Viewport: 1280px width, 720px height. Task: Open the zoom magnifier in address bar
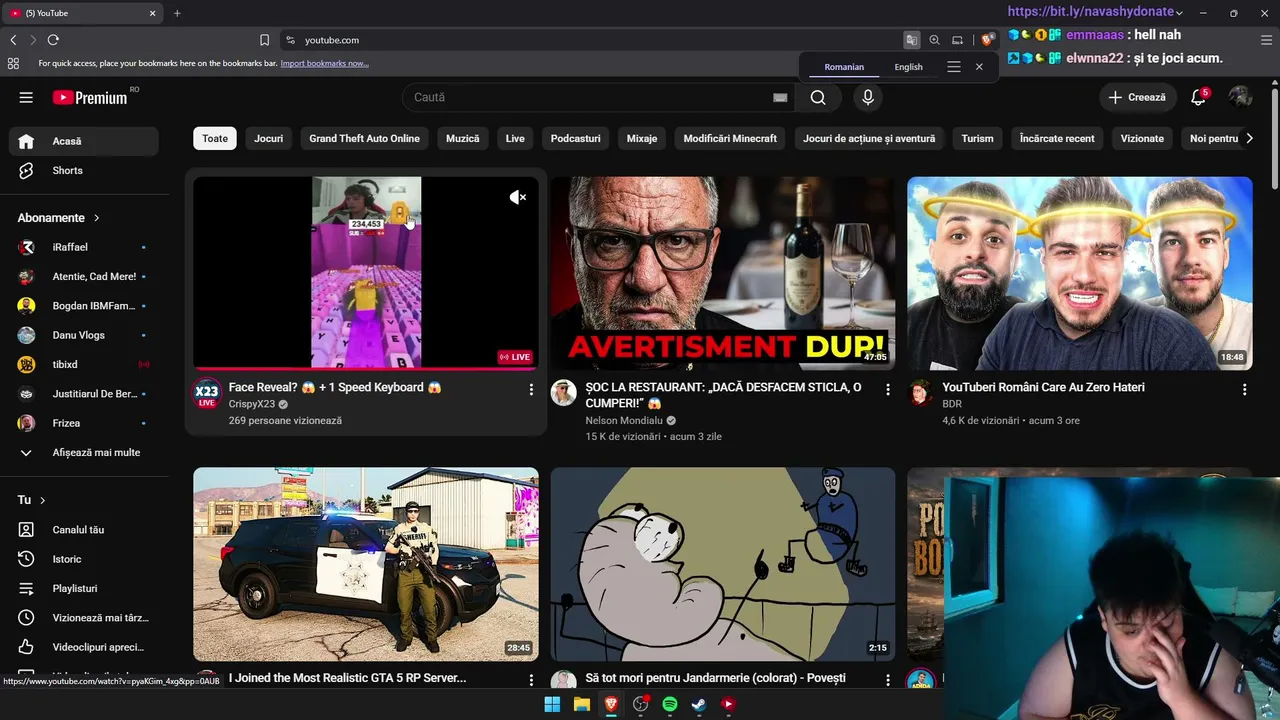point(934,40)
